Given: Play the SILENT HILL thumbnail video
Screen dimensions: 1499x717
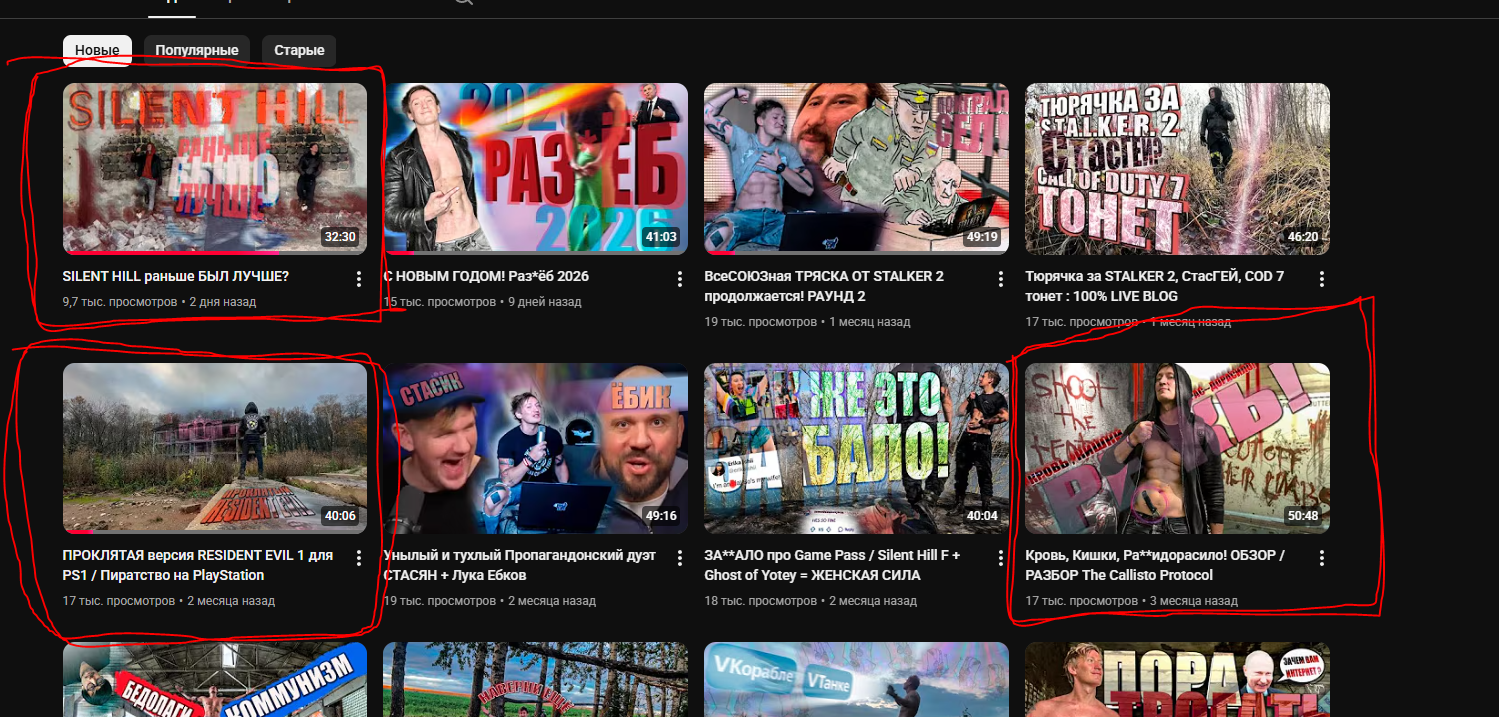Looking at the screenshot, I should [x=215, y=168].
